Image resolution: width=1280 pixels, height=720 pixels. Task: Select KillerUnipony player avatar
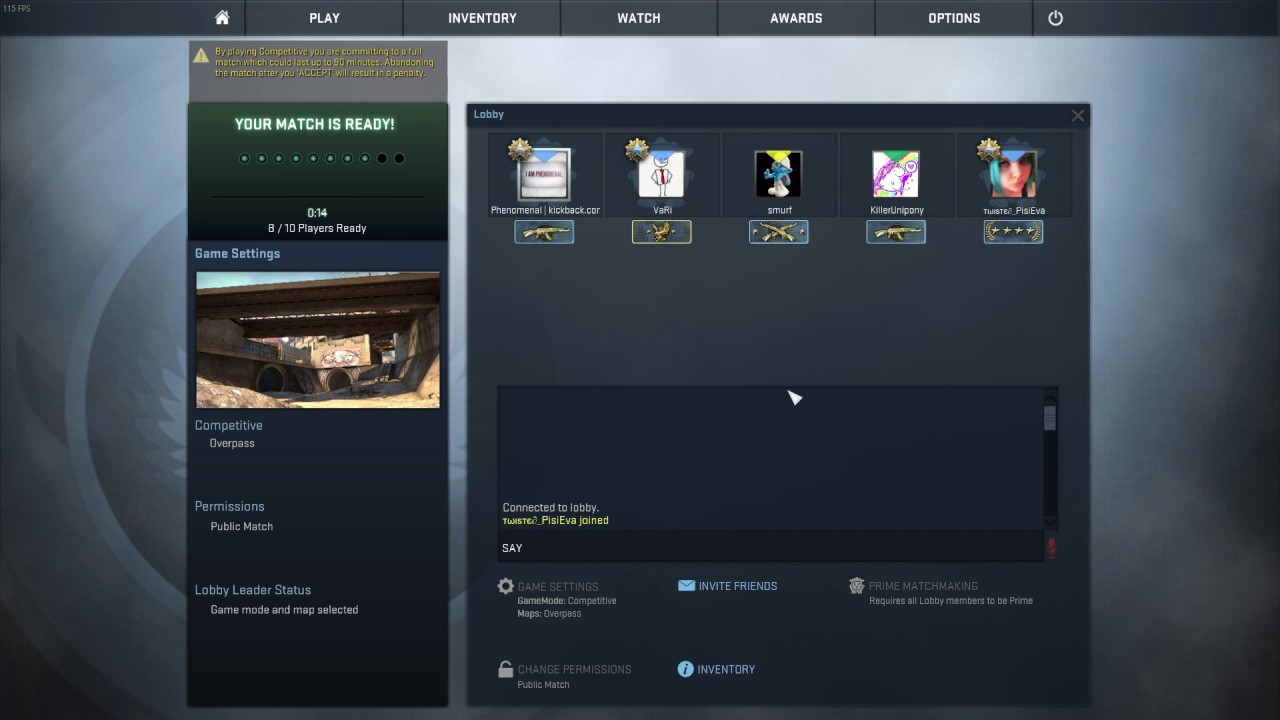[x=896, y=174]
